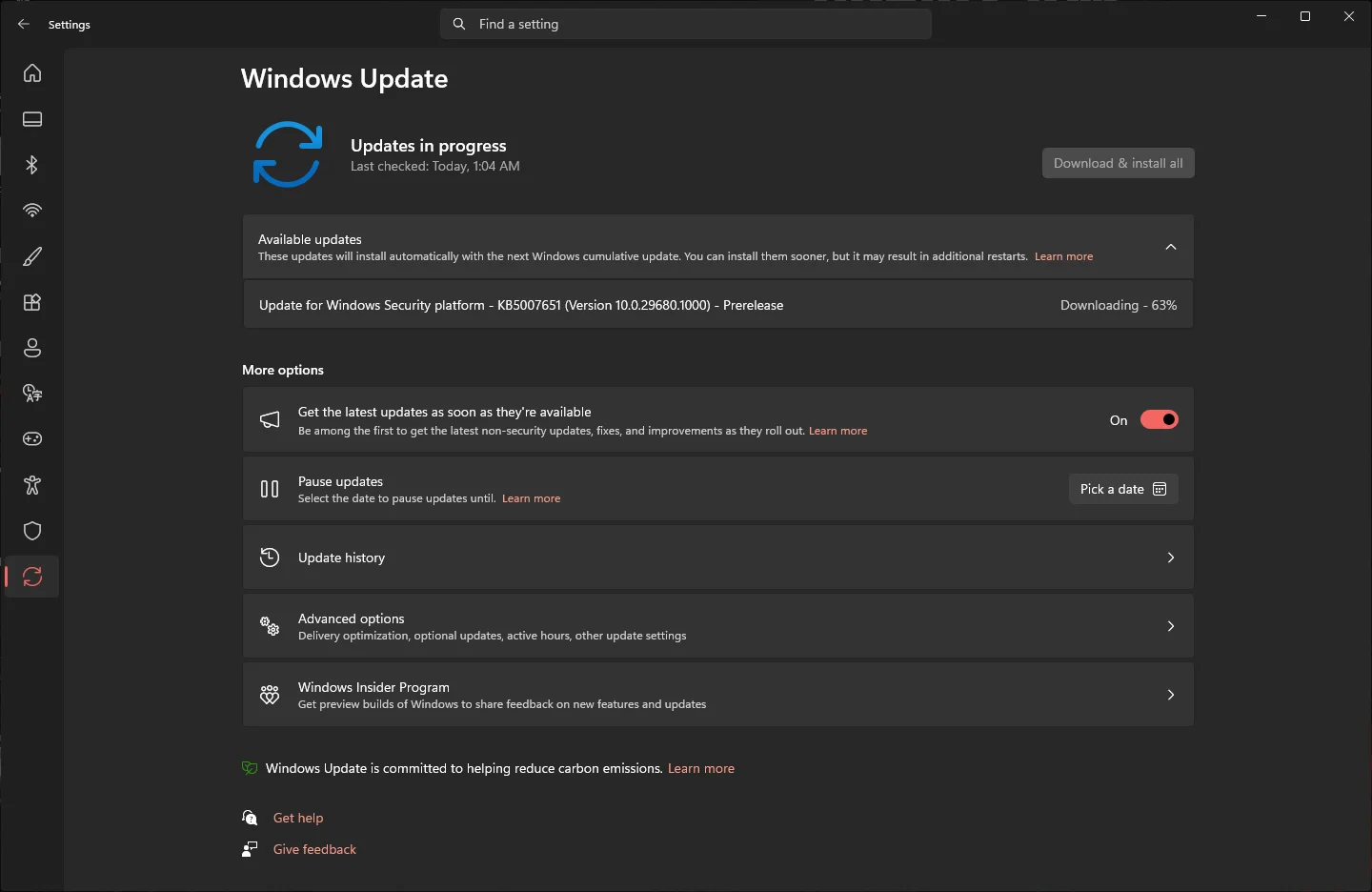Turn off get latest updates toggle

click(1160, 420)
